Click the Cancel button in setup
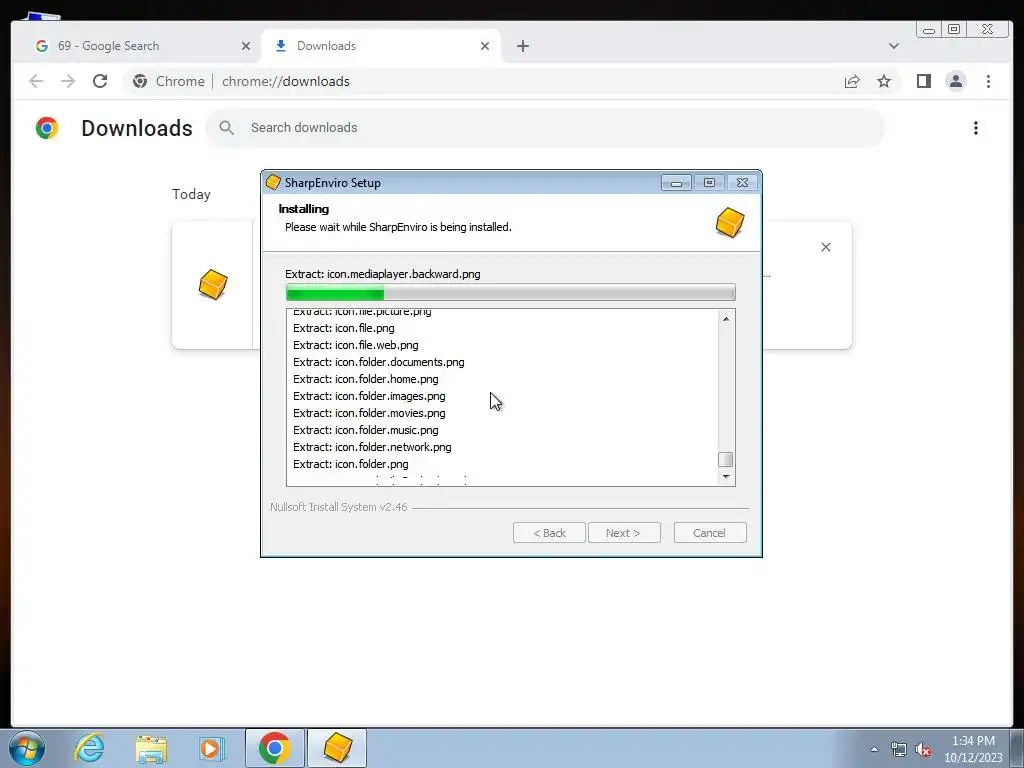The width and height of the screenshot is (1024, 768). tap(710, 533)
